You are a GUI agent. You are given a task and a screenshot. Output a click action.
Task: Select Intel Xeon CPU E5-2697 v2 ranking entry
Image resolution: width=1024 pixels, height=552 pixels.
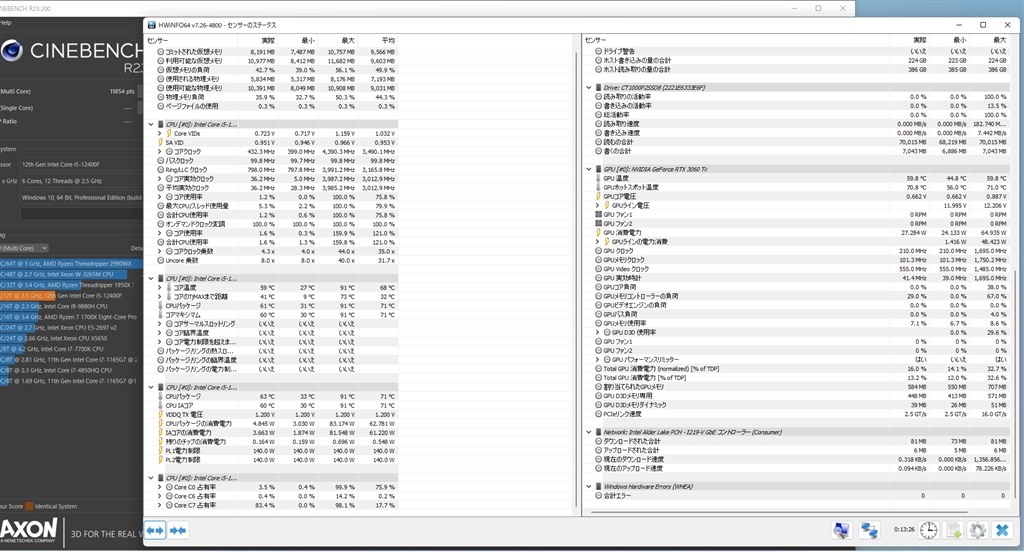click(x=59, y=328)
